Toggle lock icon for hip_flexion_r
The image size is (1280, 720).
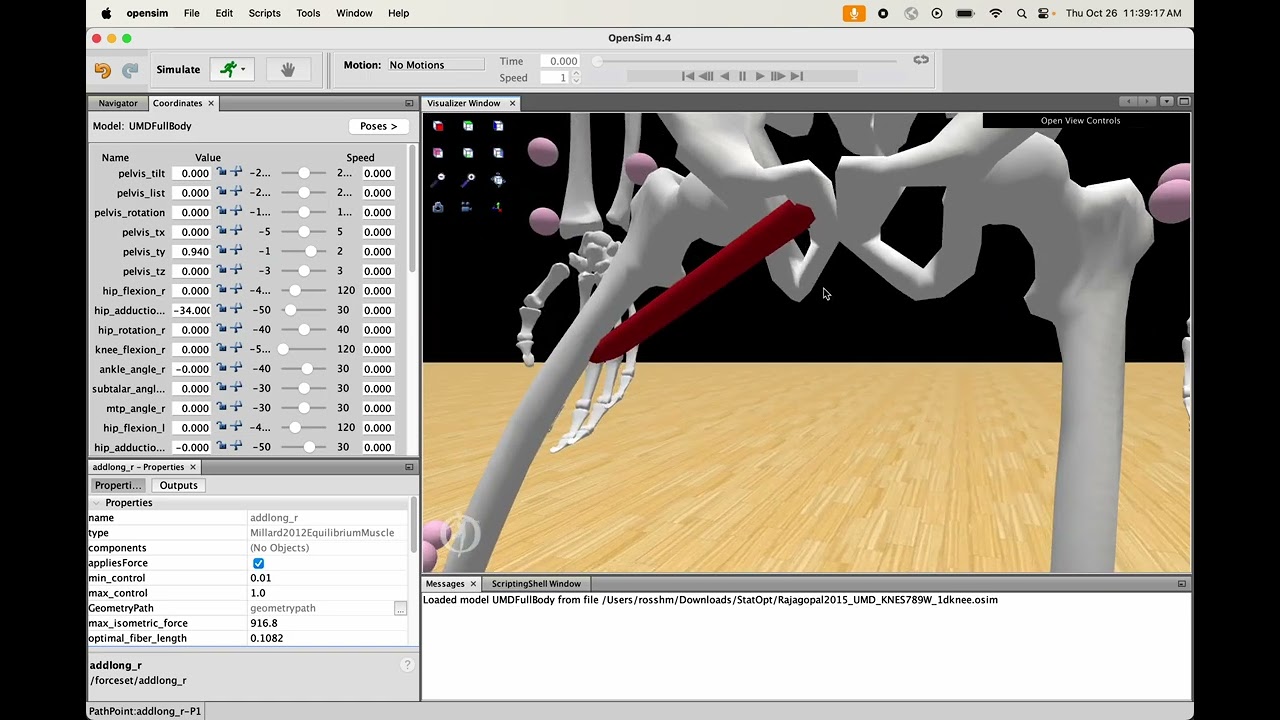[222, 290]
